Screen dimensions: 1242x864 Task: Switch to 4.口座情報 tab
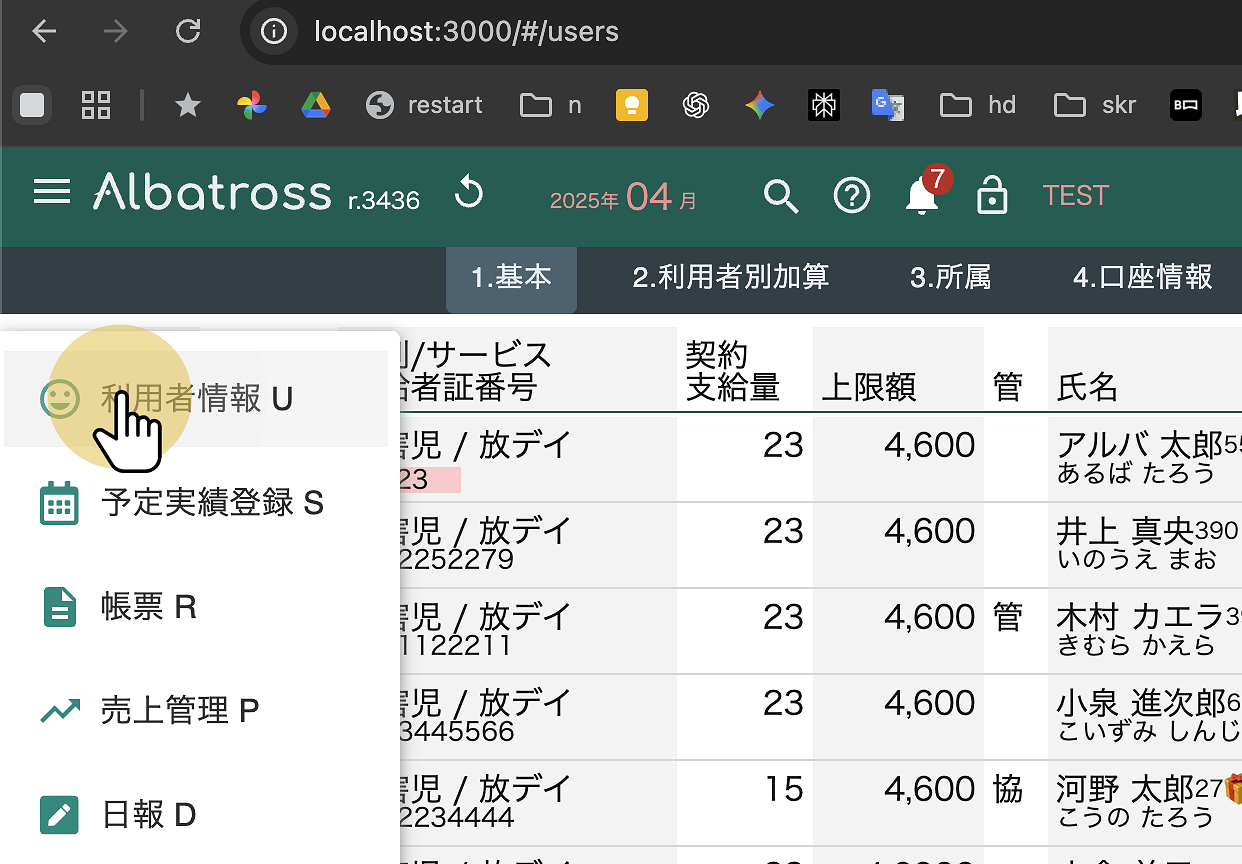point(1142,277)
